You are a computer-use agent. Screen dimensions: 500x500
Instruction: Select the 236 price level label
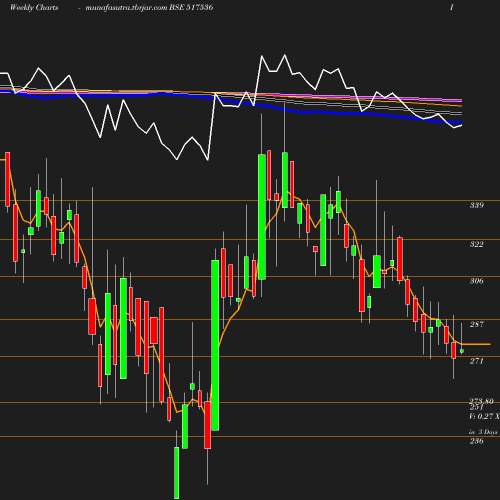coord(477,441)
